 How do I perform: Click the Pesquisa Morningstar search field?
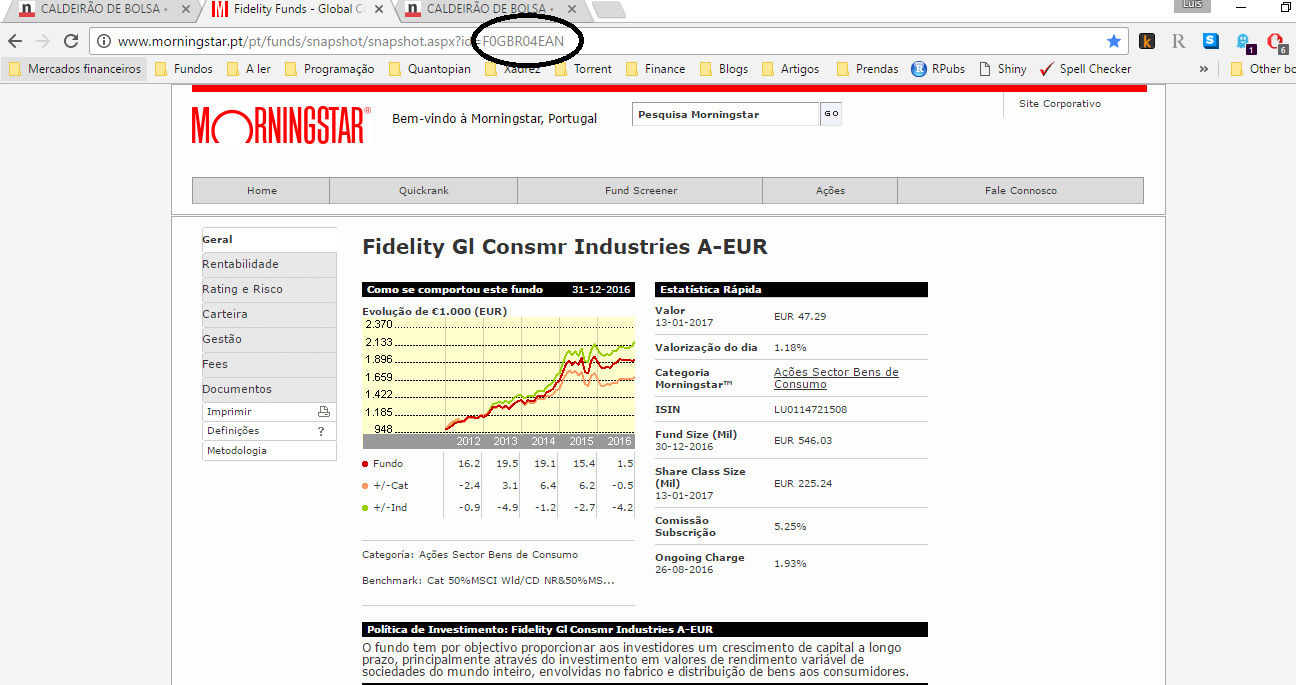click(726, 114)
